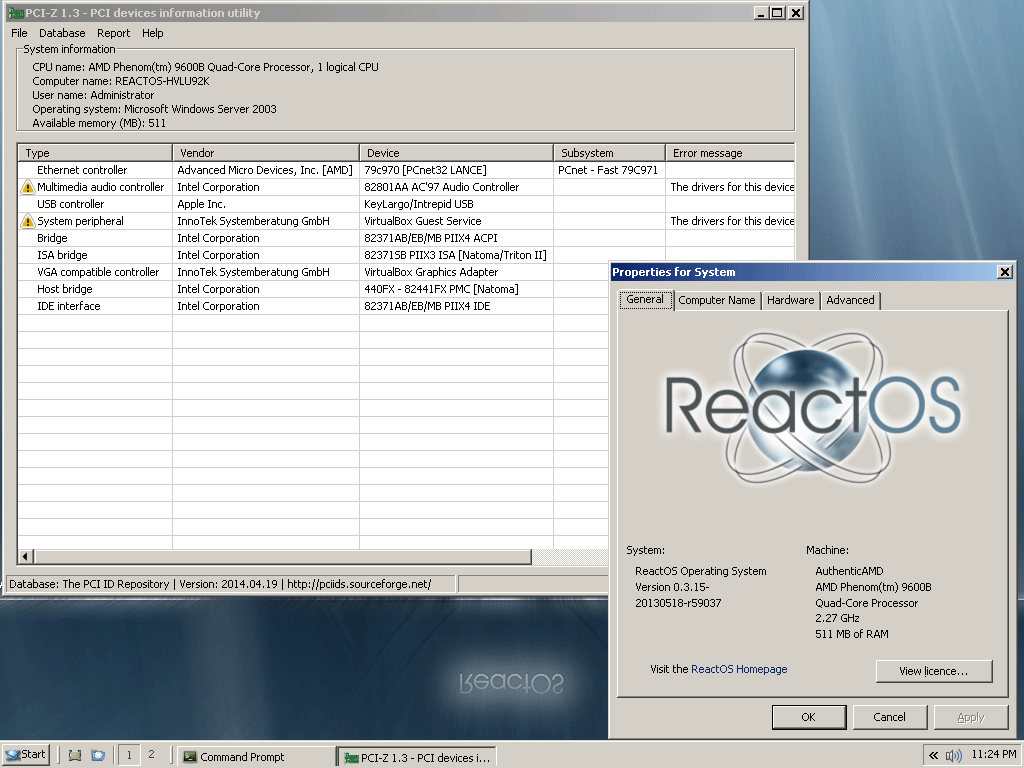Image resolution: width=1024 pixels, height=768 pixels.
Task: Click the Apply button in System Properties
Action: click(970, 717)
